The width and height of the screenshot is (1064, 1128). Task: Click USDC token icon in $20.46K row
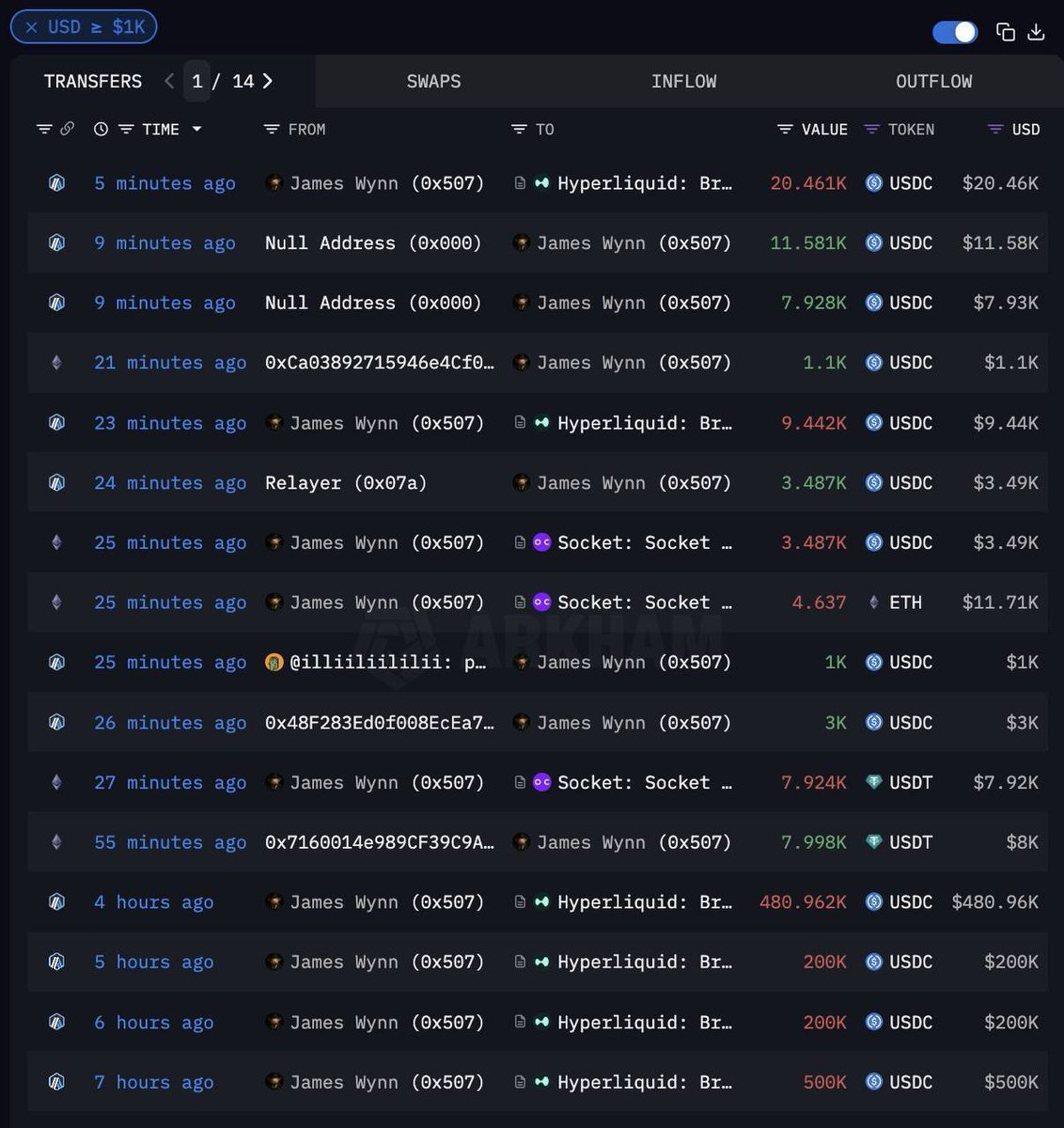pos(873,183)
